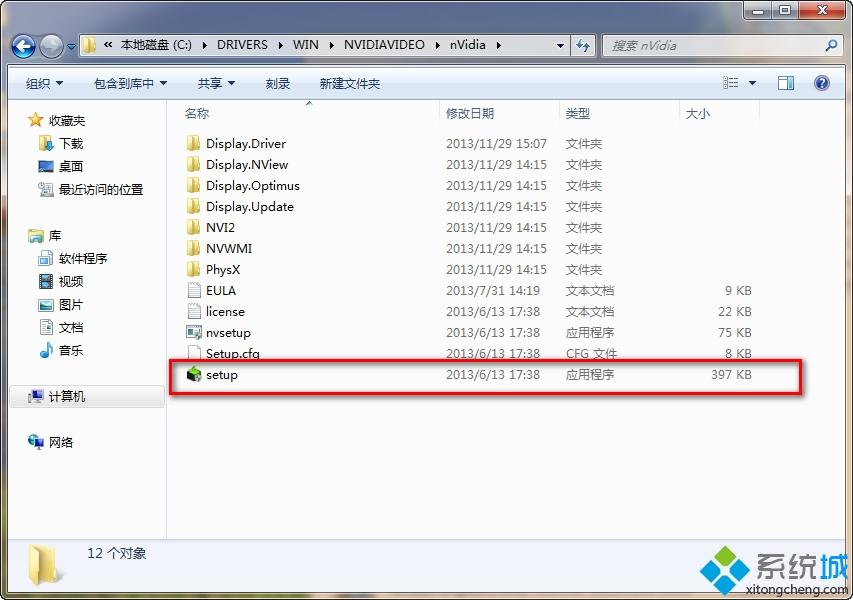
Task: Toggle the preview pane
Action: pyautogui.click(x=786, y=83)
